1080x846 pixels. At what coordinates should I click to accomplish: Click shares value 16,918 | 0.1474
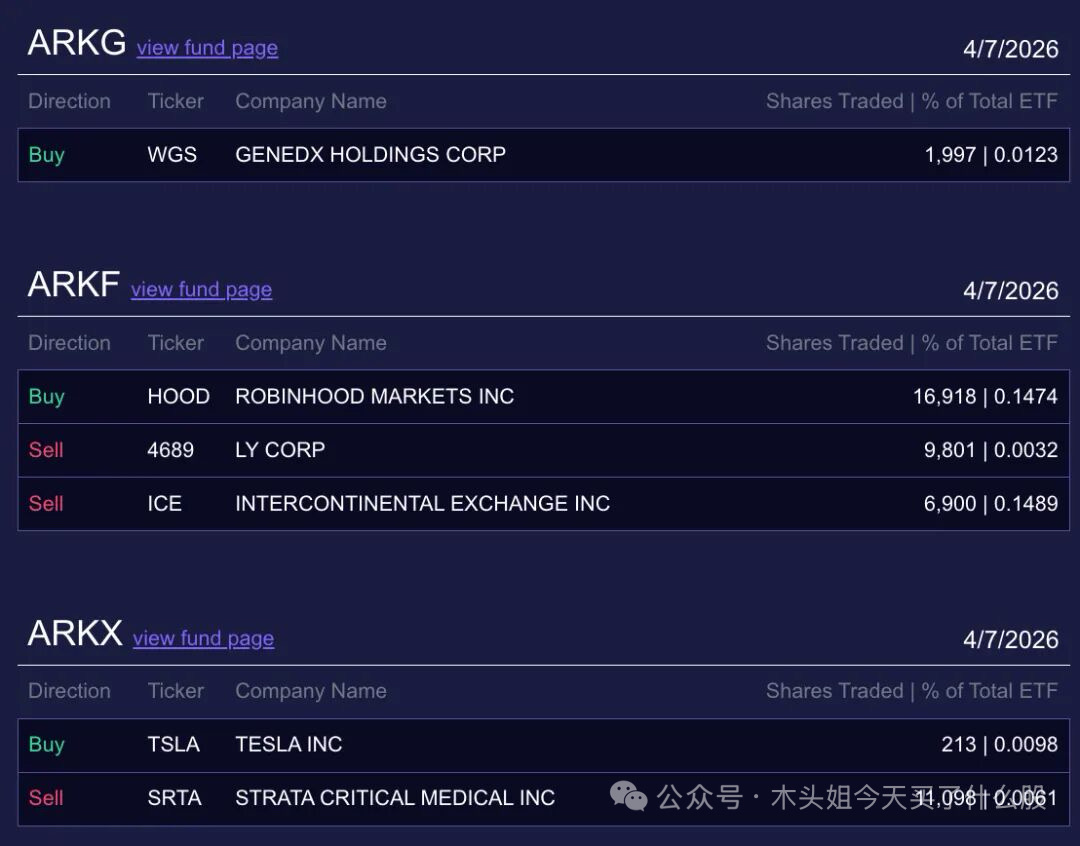[x=986, y=396]
